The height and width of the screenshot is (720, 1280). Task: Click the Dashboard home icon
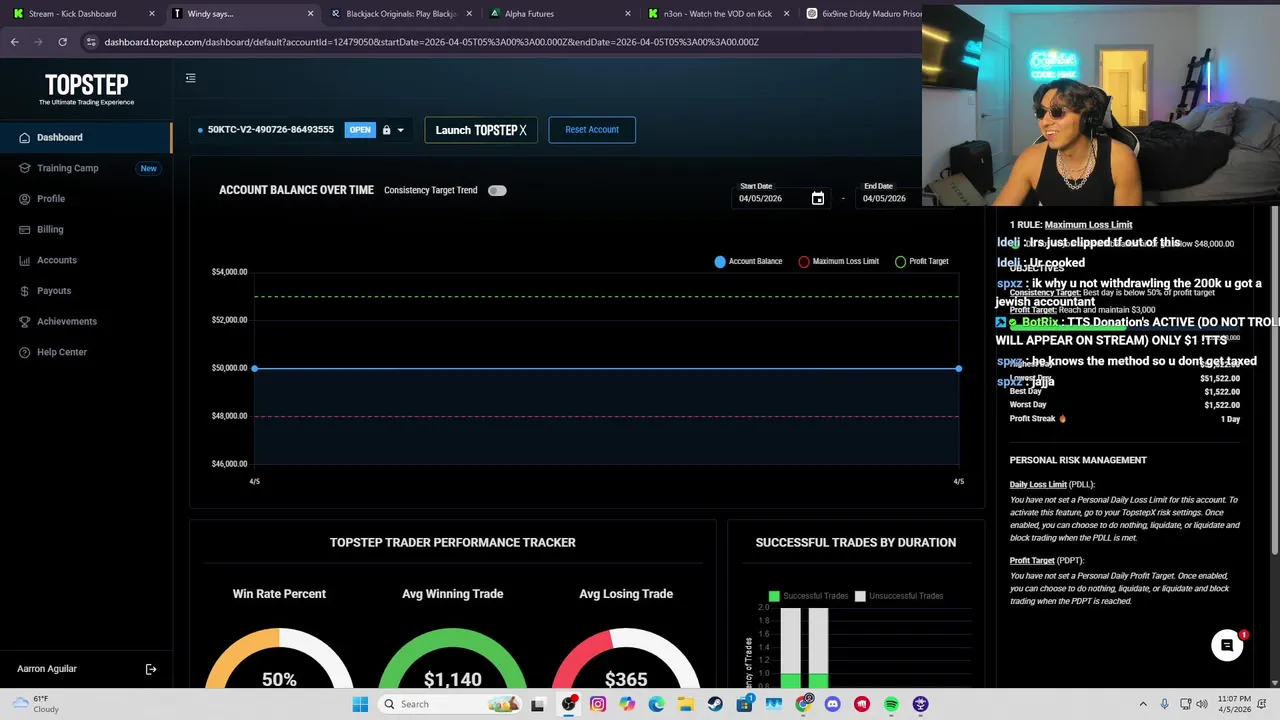[x=24, y=137]
